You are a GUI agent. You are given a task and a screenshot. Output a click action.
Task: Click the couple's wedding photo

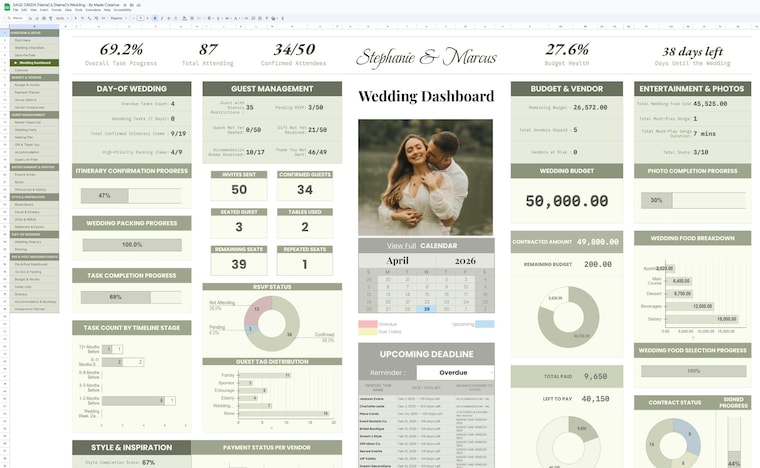[426, 177]
